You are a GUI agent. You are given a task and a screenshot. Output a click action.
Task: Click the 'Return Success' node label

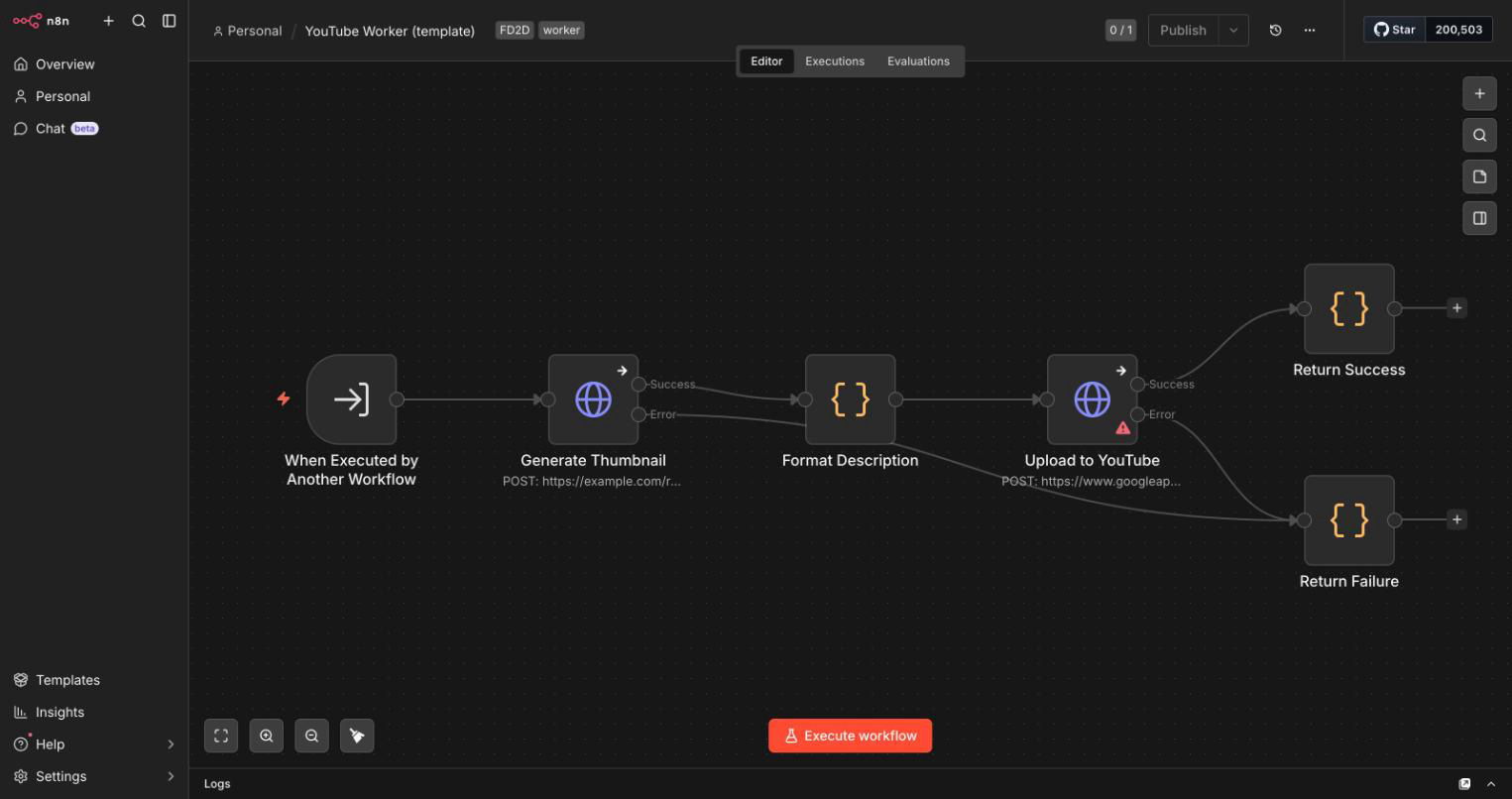coord(1348,370)
